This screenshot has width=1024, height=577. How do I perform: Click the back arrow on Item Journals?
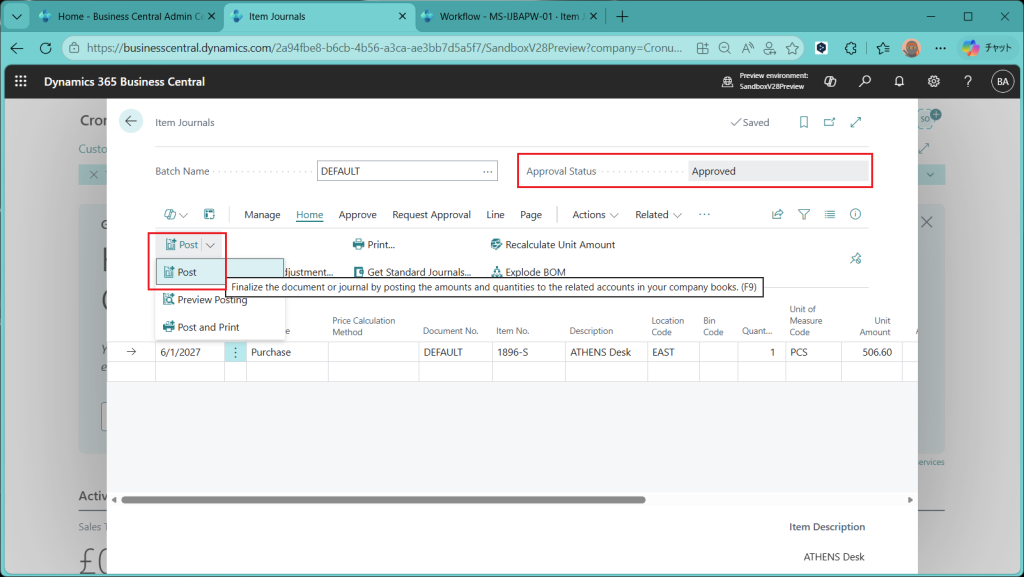[x=130, y=122]
